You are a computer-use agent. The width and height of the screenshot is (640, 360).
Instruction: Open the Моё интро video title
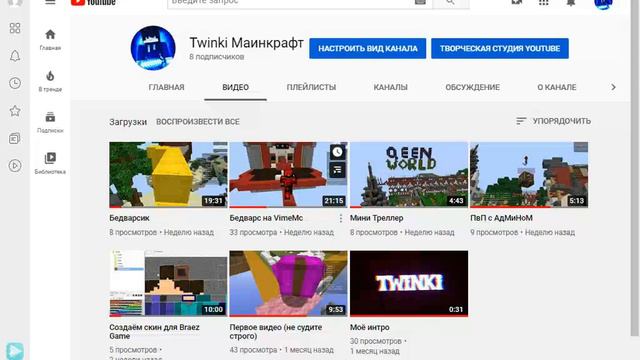[370, 327]
